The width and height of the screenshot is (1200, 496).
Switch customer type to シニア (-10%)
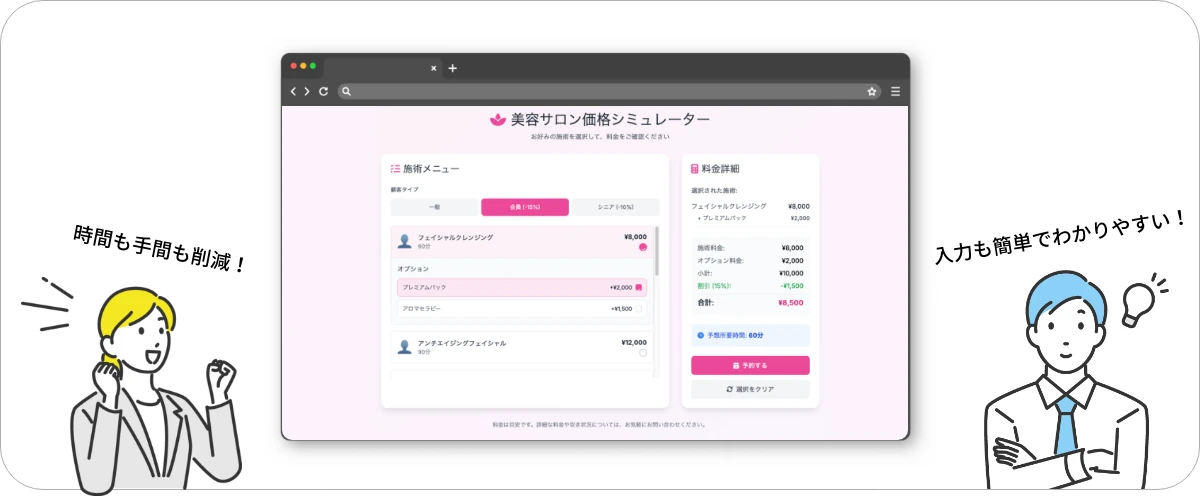click(615, 207)
